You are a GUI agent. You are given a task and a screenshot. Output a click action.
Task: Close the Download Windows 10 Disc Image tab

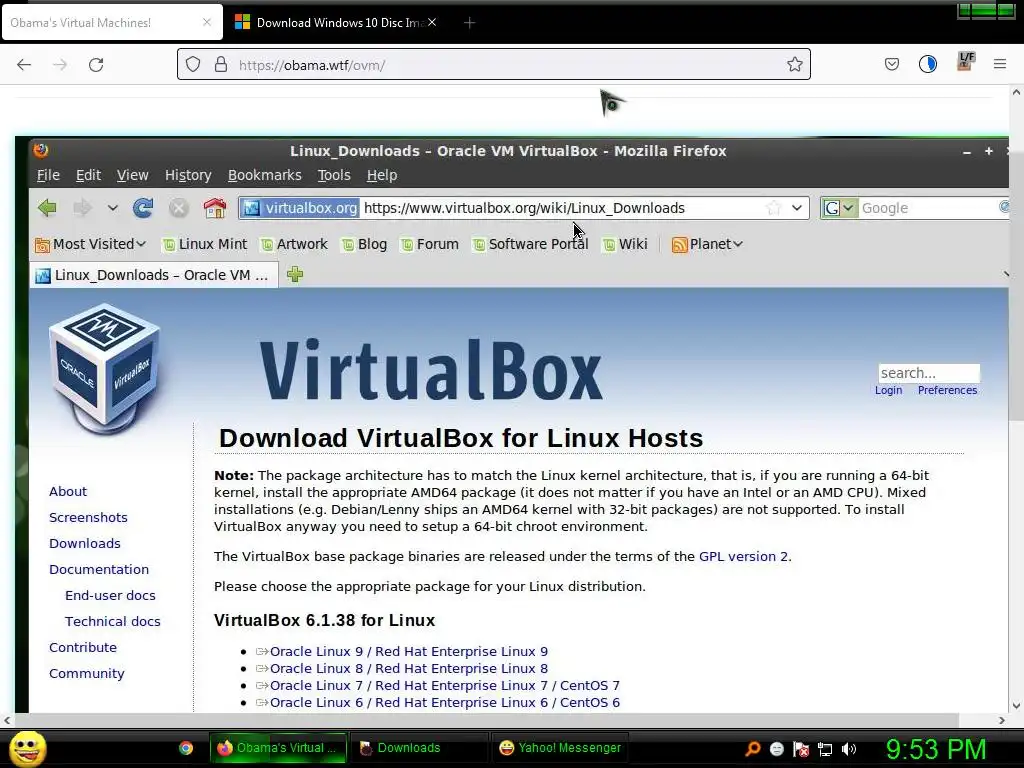coord(432,22)
